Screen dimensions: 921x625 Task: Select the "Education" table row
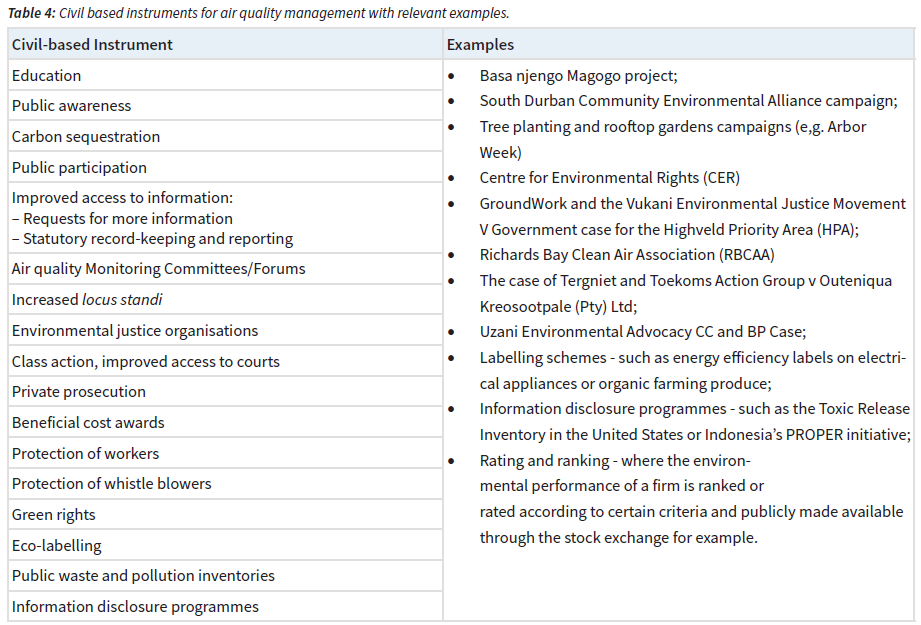(47, 76)
